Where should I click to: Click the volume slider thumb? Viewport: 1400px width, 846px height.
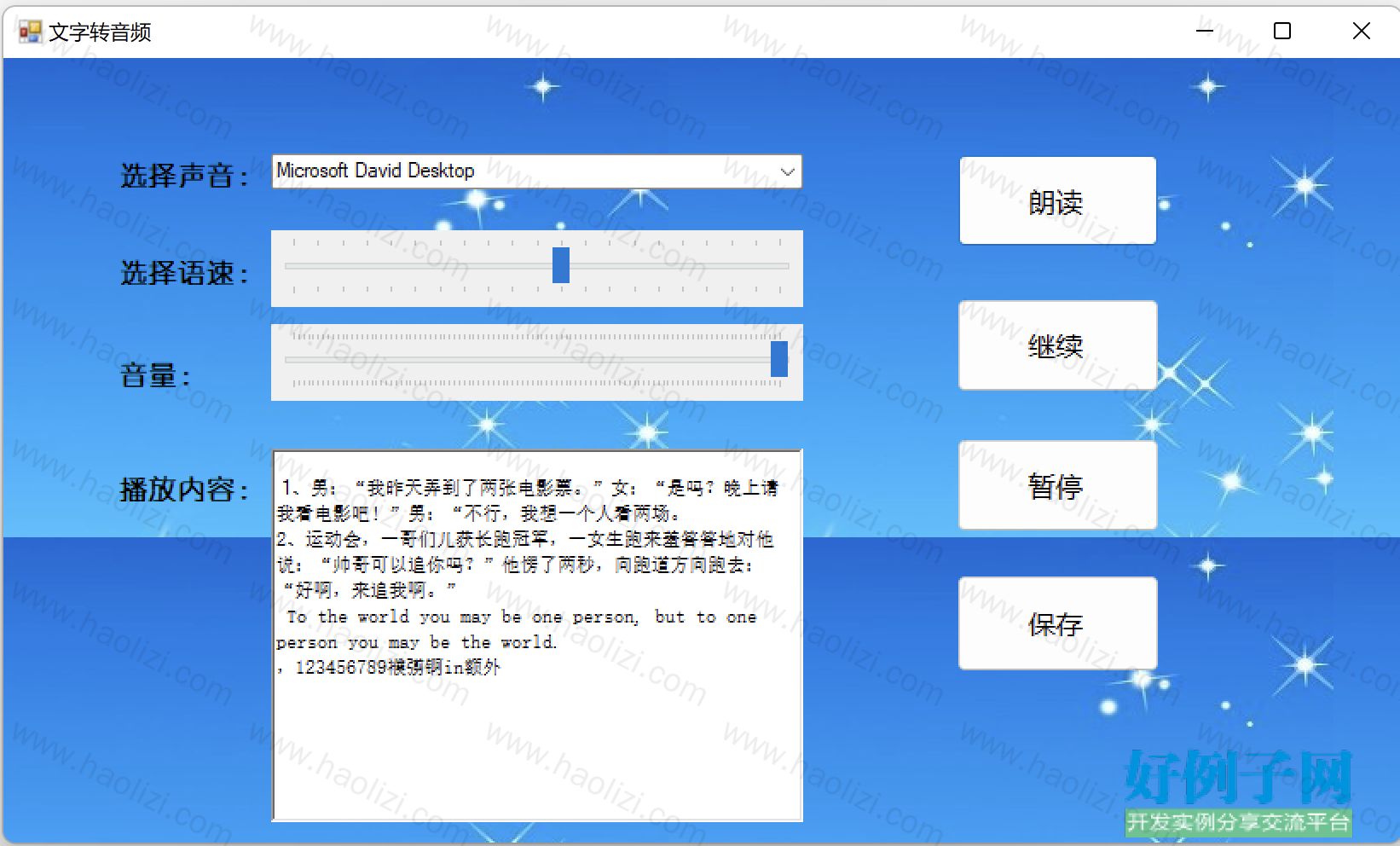[x=778, y=358]
